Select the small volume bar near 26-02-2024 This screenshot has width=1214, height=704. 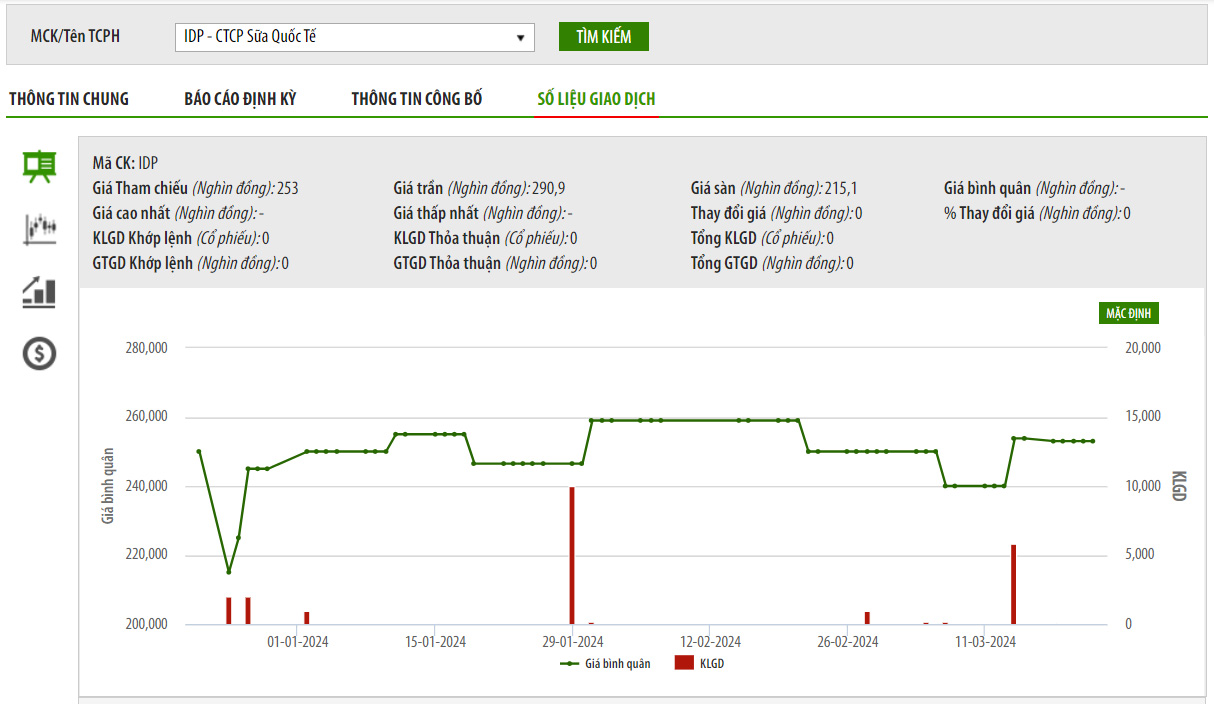click(867, 617)
